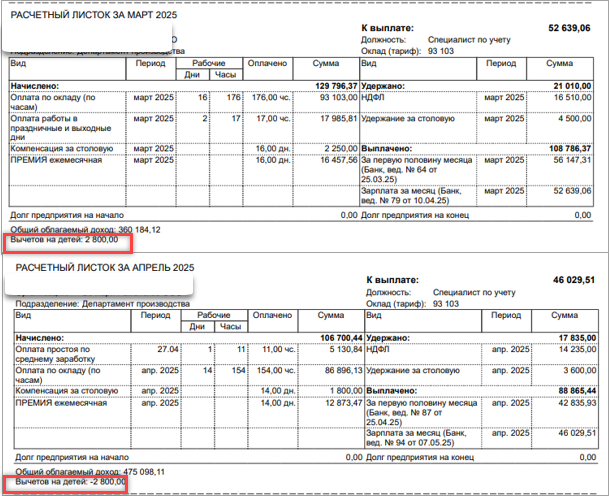The height and width of the screenshot is (496, 609).
Task: Select April canteen deduction 3 600,00
Action: (x=579, y=370)
